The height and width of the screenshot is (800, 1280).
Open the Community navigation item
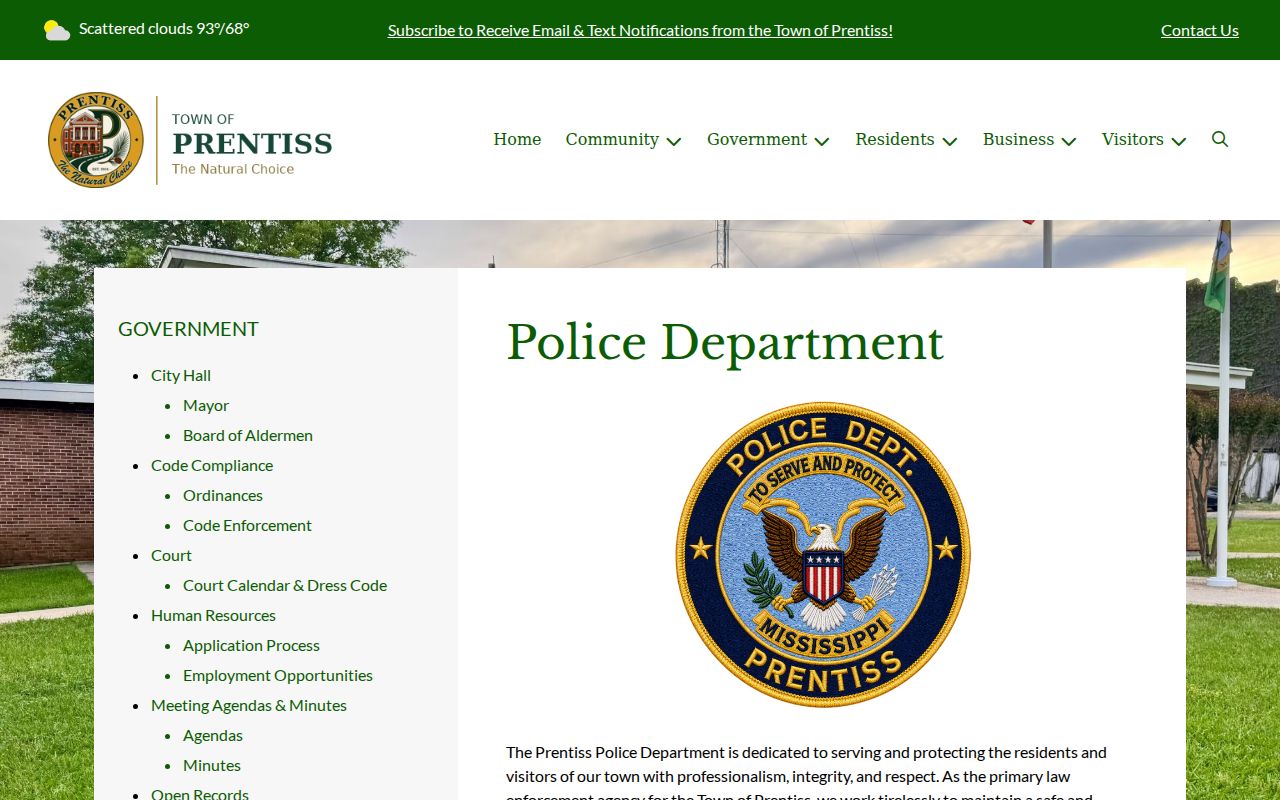click(612, 139)
